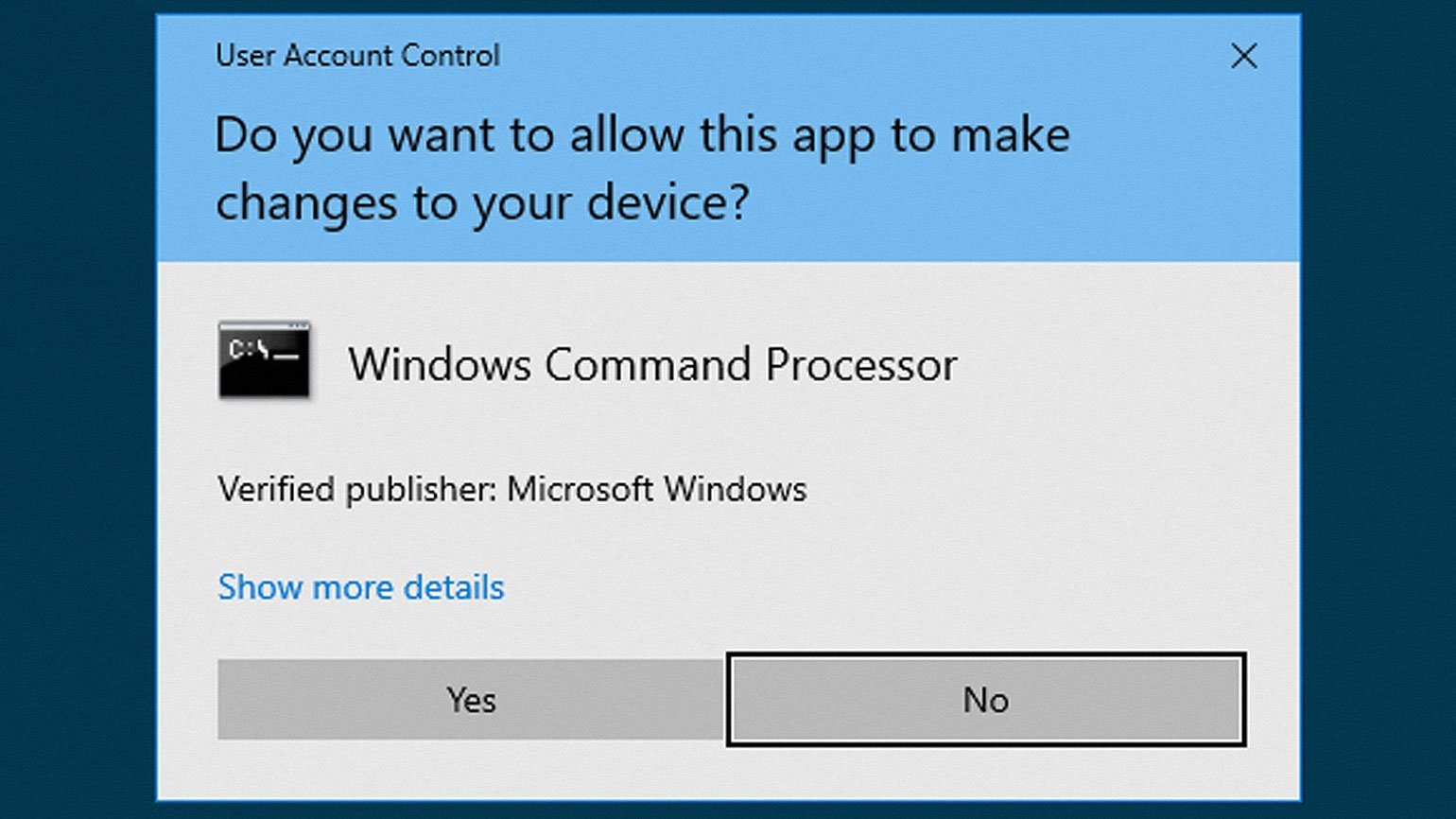Click the Windows Command Processor name
Viewport: 1456px width, 819px height.
(x=652, y=365)
